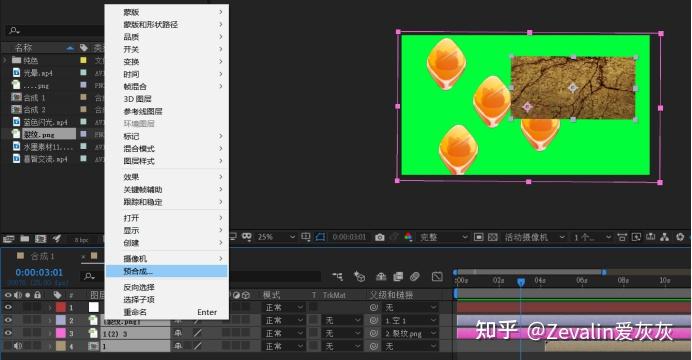Image resolution: width=692 pixels, height=360 pixels.
Task: Click the red label color of layer 1
Action: click(x=61, y=308)
